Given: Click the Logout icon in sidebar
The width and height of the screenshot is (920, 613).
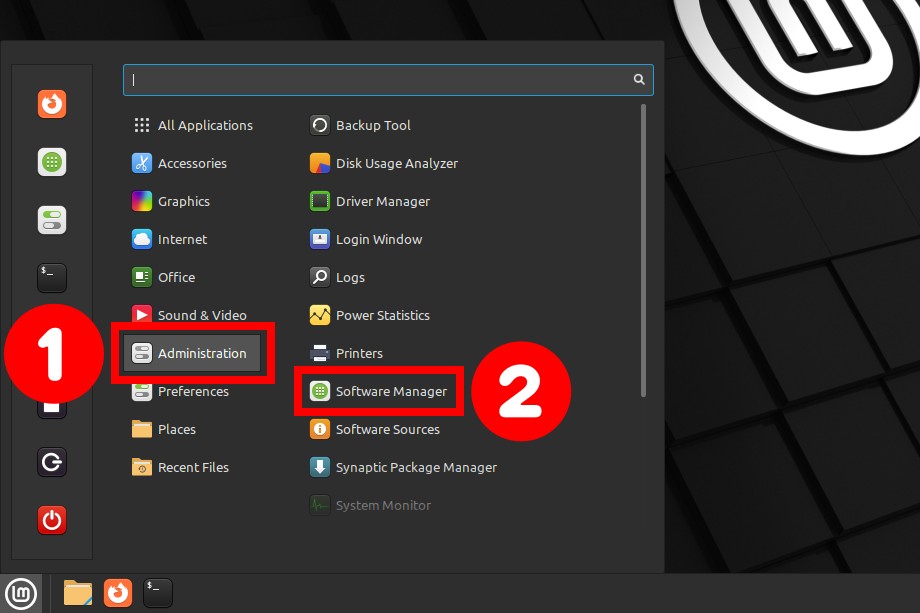Looking at the screenshot, I should coord(52,462).
